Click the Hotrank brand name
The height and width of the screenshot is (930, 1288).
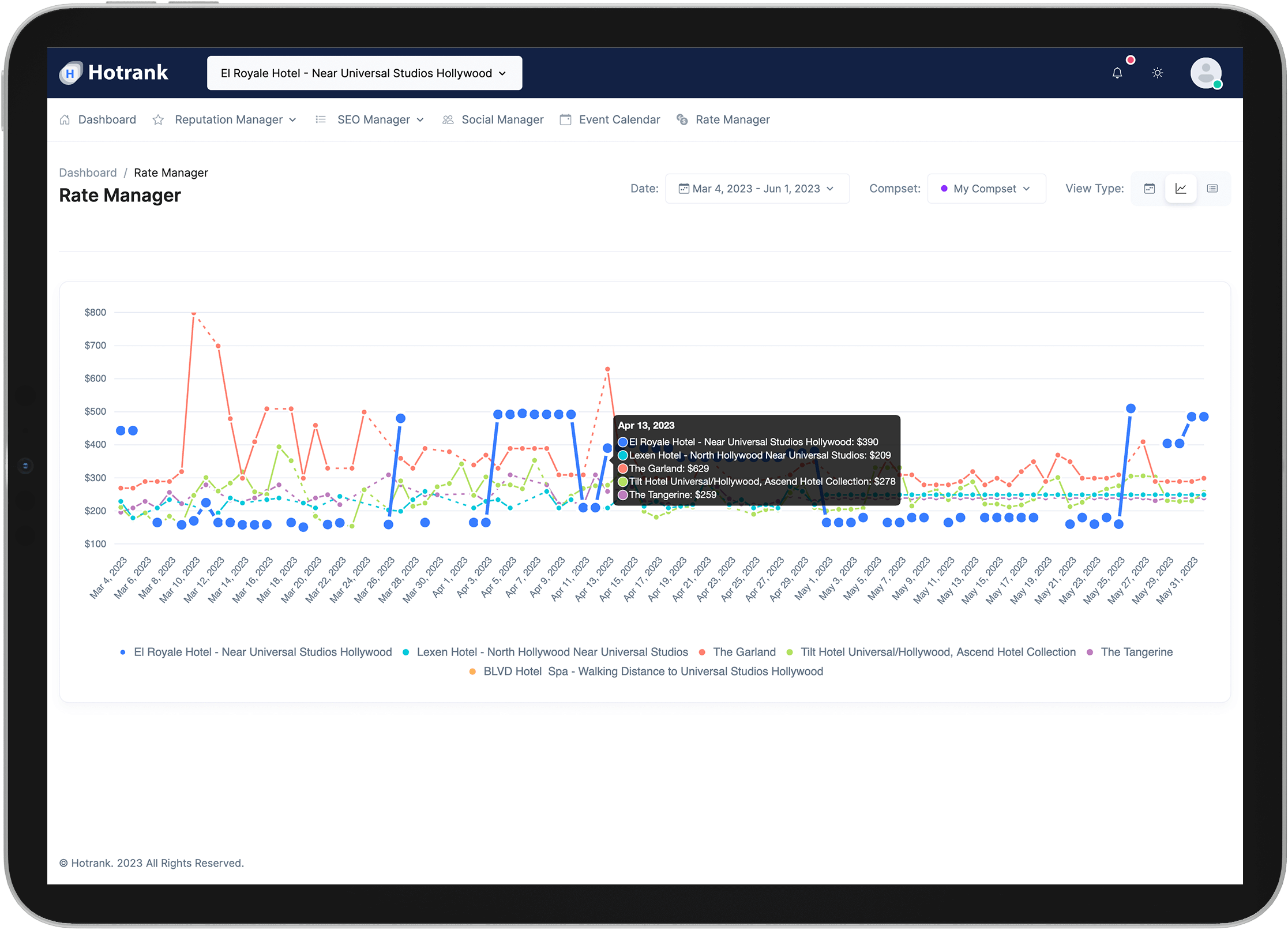(x=128, y=73)
